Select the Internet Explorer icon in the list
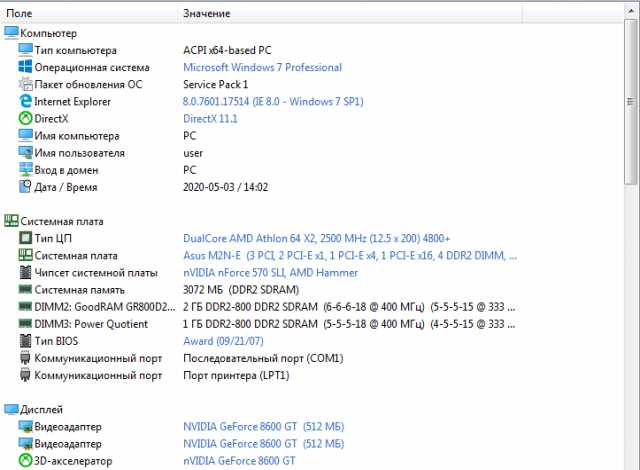The image size is (640, 470). tap(25, 101)
